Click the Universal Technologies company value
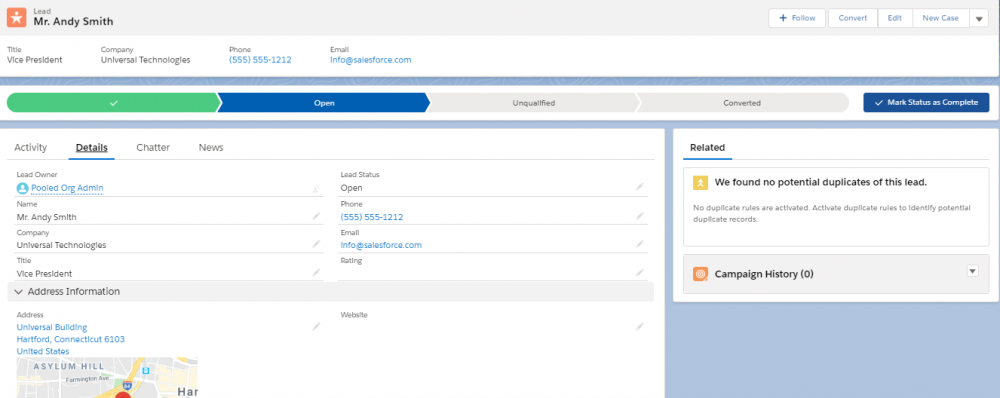Screen dimensions: 1000x398 pos(61,245)
